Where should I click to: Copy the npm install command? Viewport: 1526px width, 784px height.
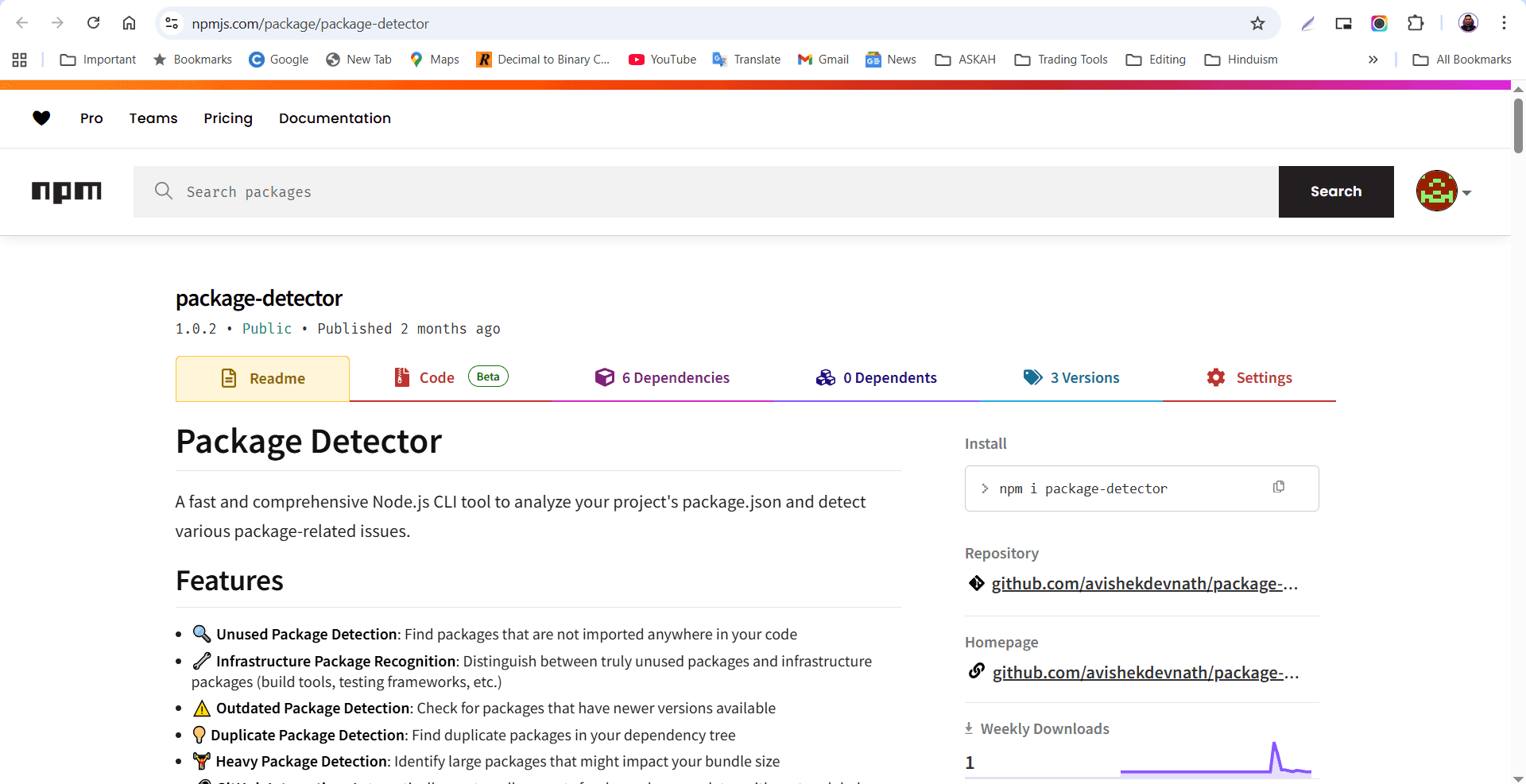tap(1278, 487)
